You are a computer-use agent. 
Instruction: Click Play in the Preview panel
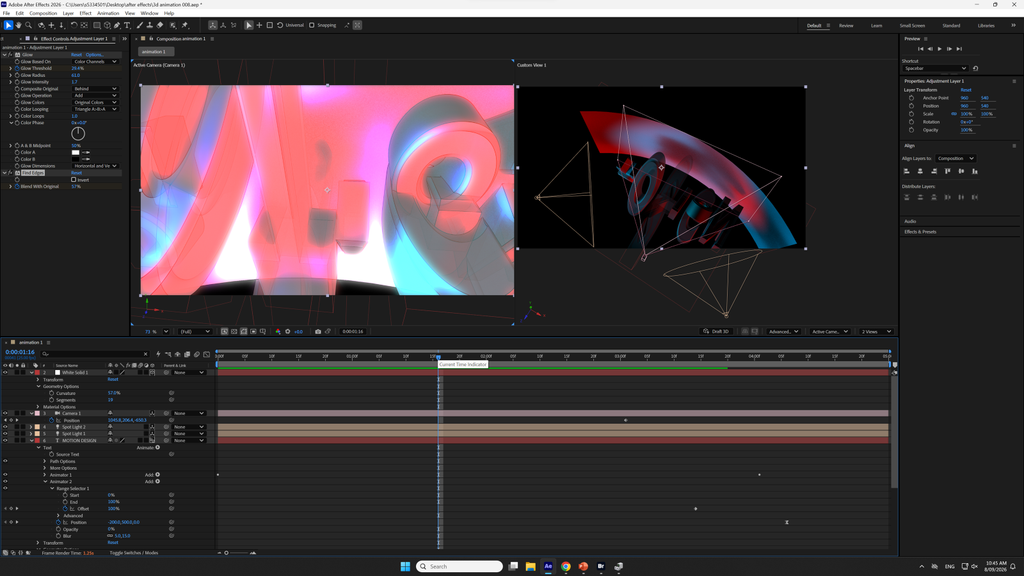point(940,49)
